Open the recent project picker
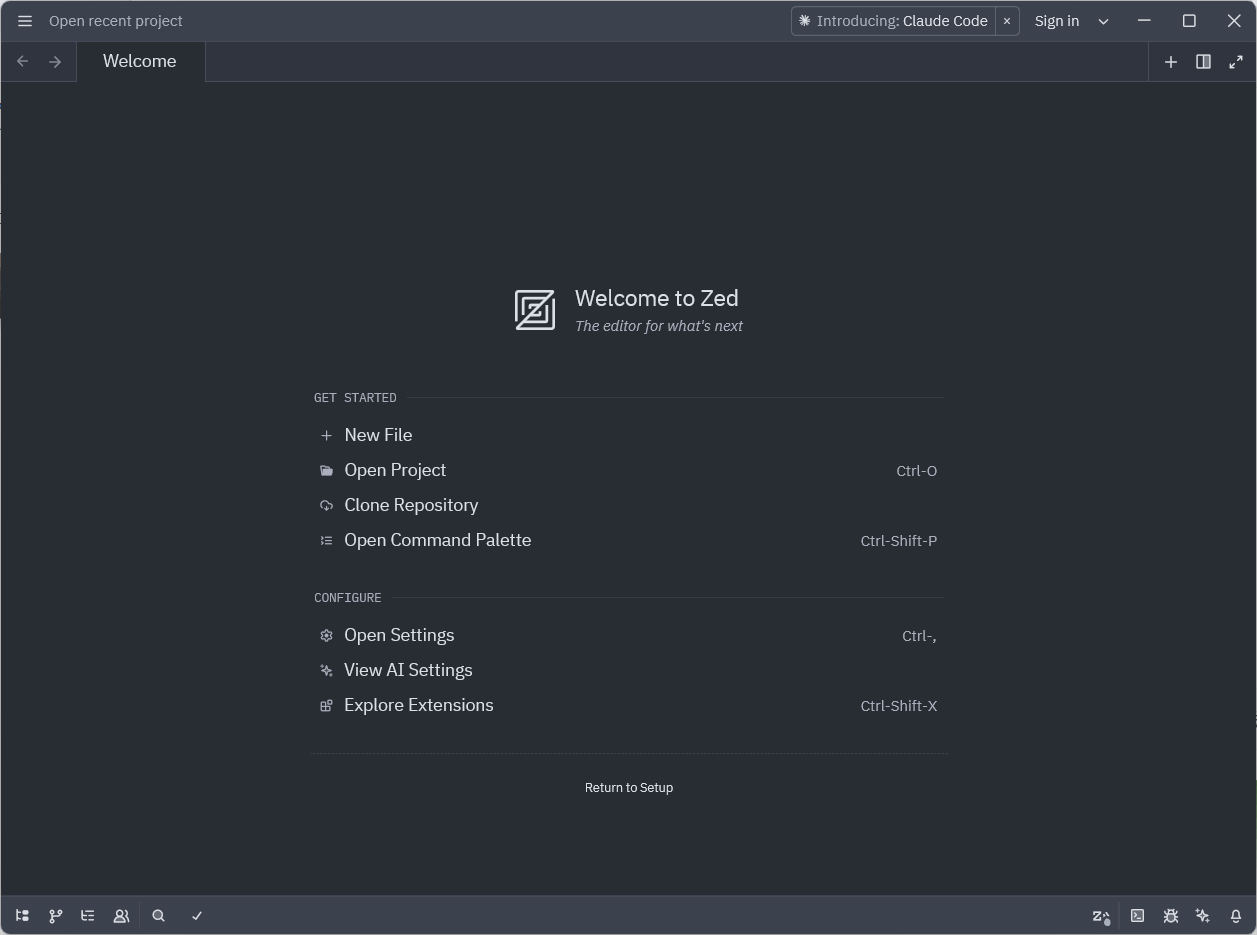Image resolution: width=1257 pixels, height=935 pixels. point(116,21)
